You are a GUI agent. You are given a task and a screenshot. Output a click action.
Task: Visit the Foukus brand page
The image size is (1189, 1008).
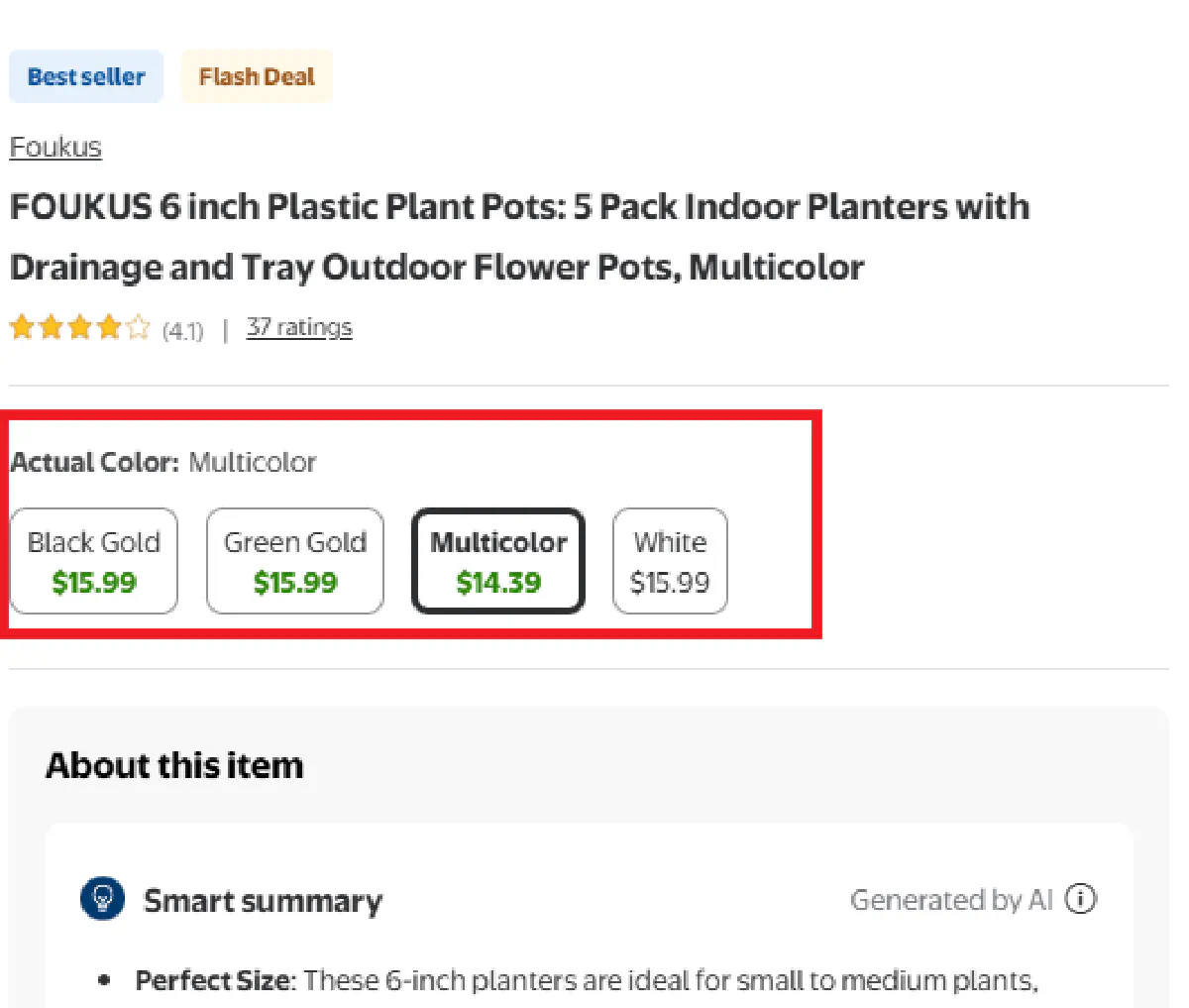(x=54, y=147)
